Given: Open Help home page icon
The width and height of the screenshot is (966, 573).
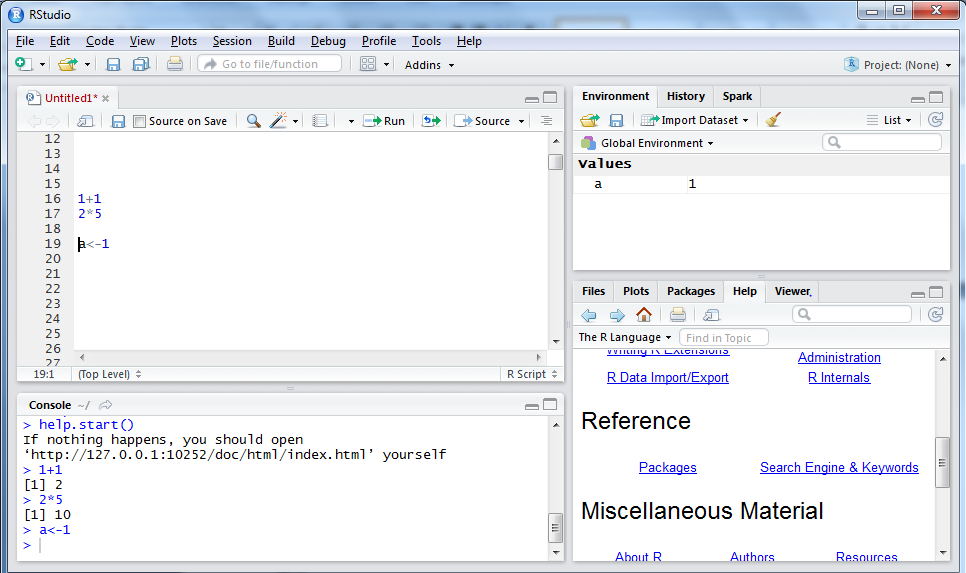Looking at the screenshot, I should pyautogui.click(x=644, y=315).
